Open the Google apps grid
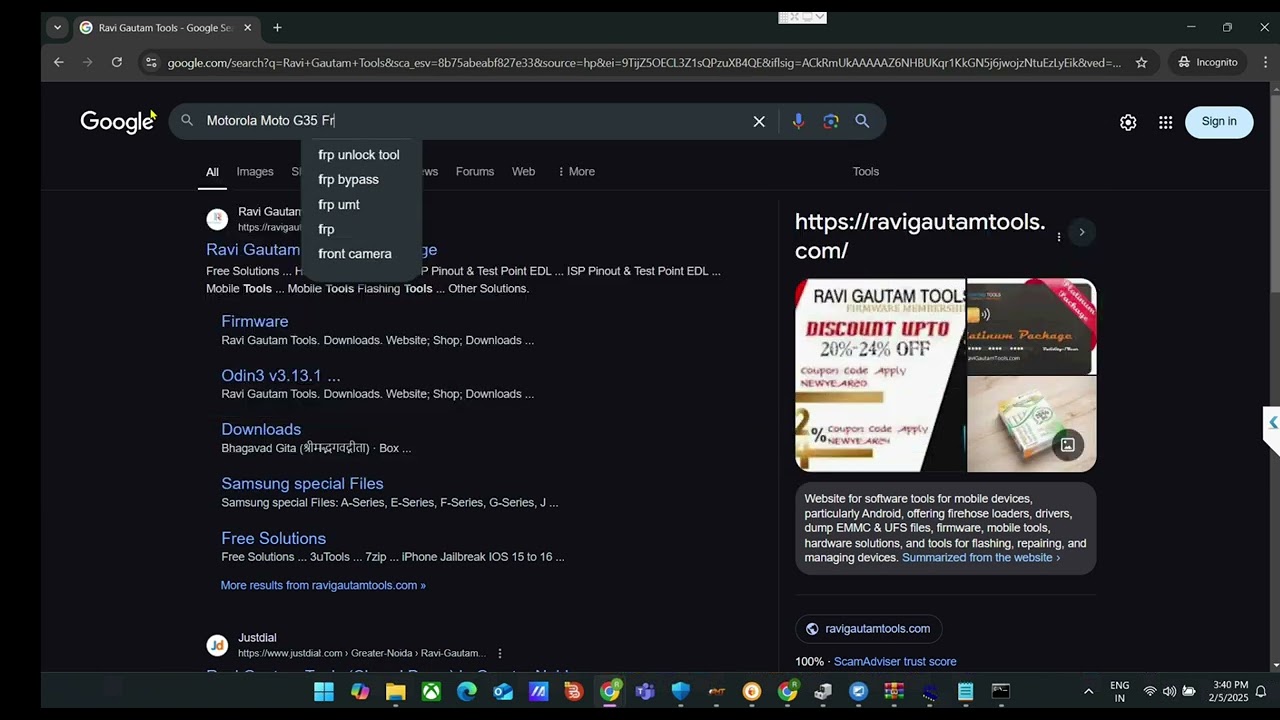Screen dimensions: 1280x720 (x=1165, y=122)
